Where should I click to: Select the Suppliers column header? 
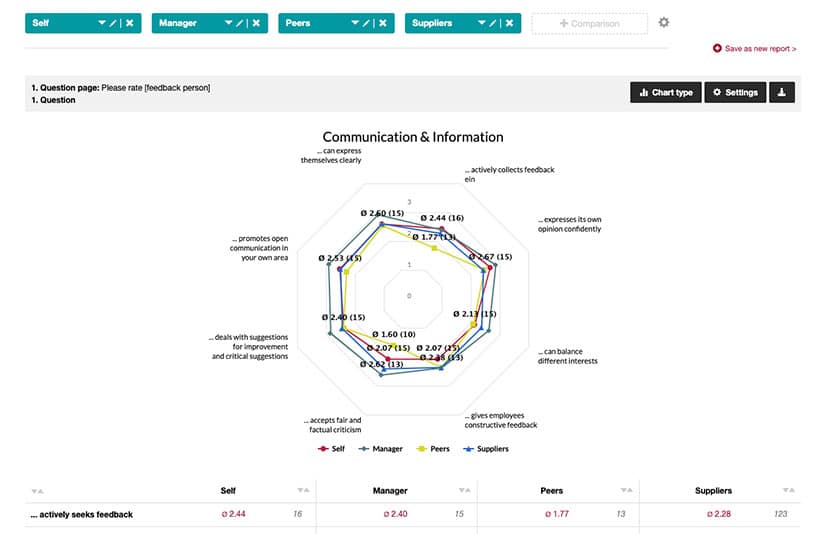[714, 491]
